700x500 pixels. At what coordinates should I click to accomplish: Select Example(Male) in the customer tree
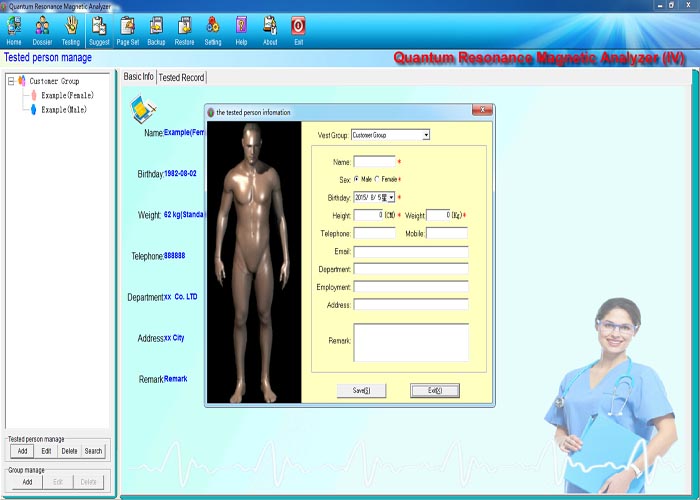(x=64, y=109)
